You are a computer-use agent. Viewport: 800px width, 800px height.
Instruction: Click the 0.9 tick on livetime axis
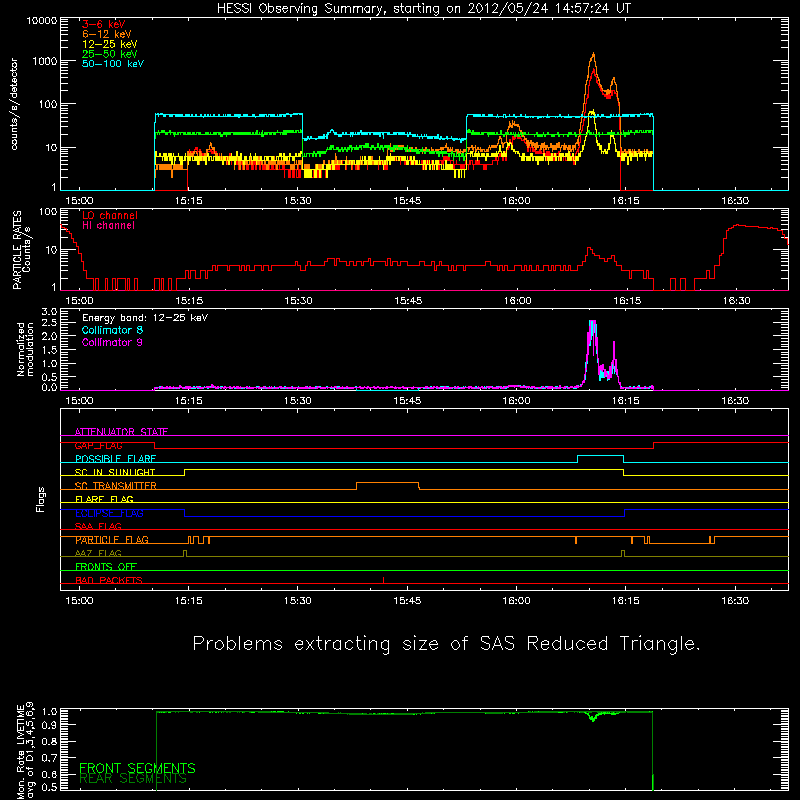(49, 725)
